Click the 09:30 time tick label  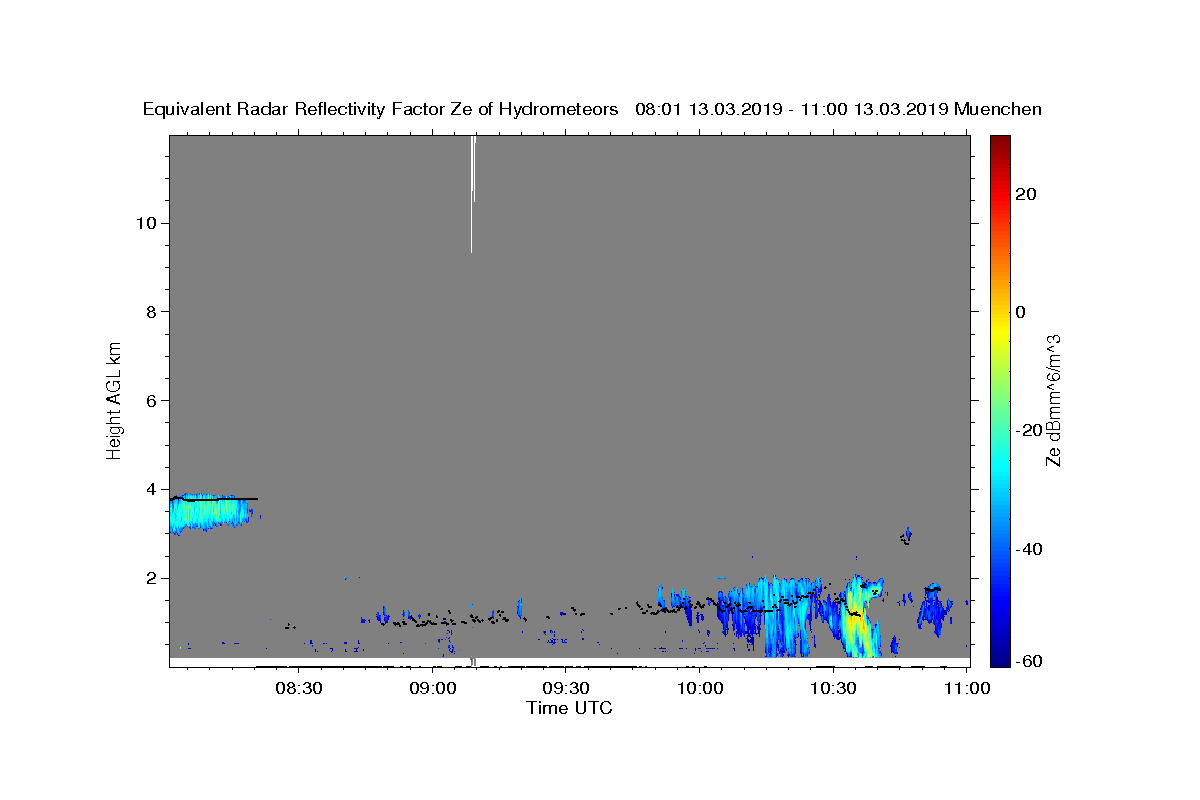click(x=567, y=688)
